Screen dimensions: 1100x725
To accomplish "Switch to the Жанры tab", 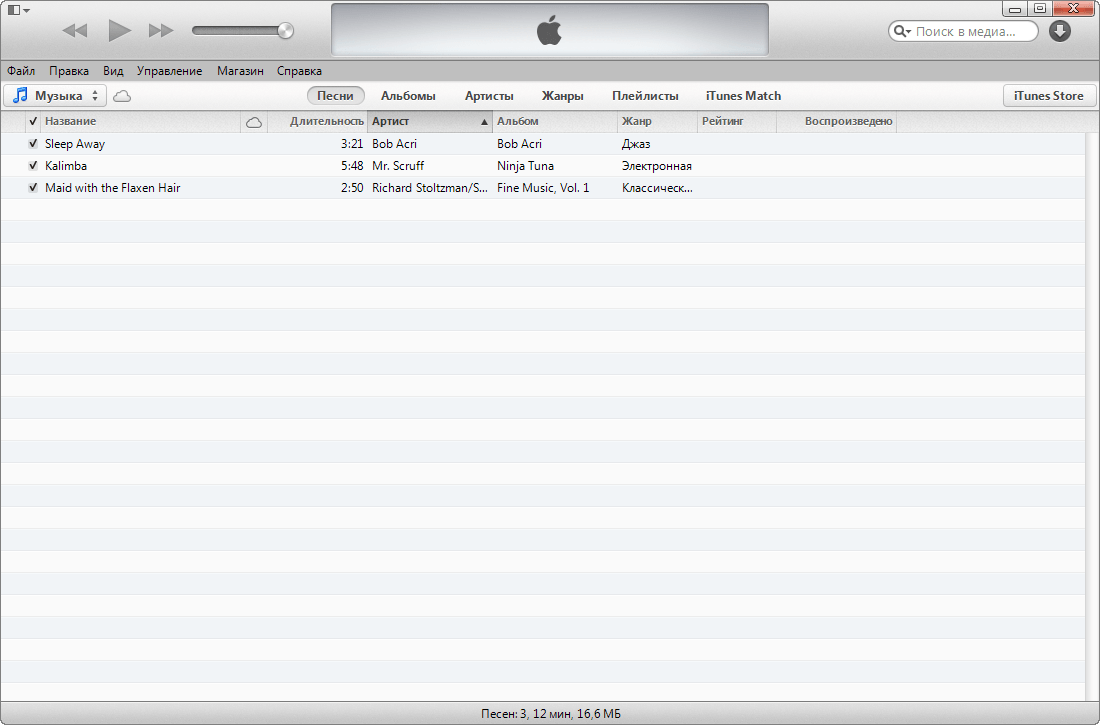I will 563,96.
